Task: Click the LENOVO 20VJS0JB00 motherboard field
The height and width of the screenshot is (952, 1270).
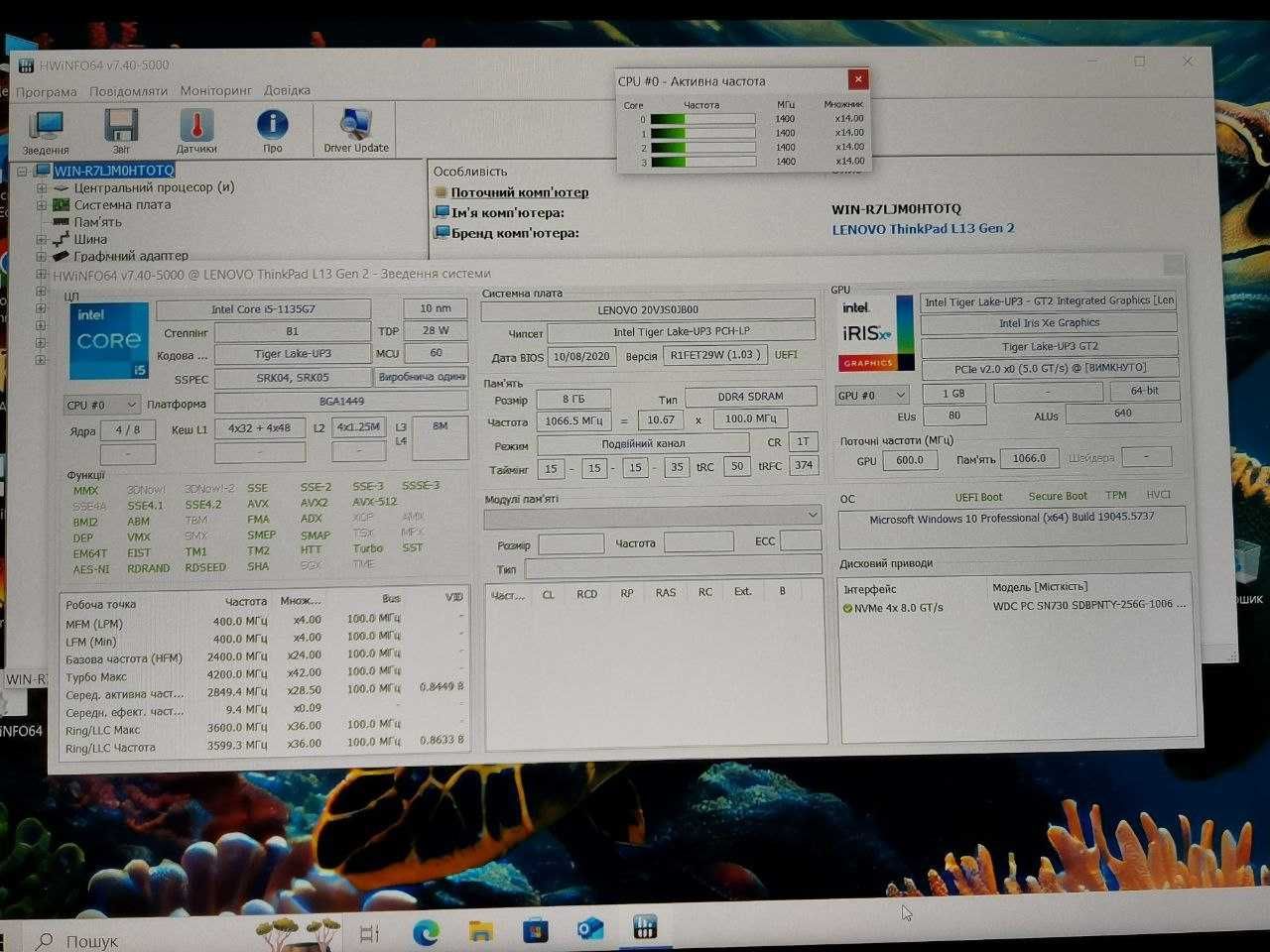Action: [x=648, y=310]
